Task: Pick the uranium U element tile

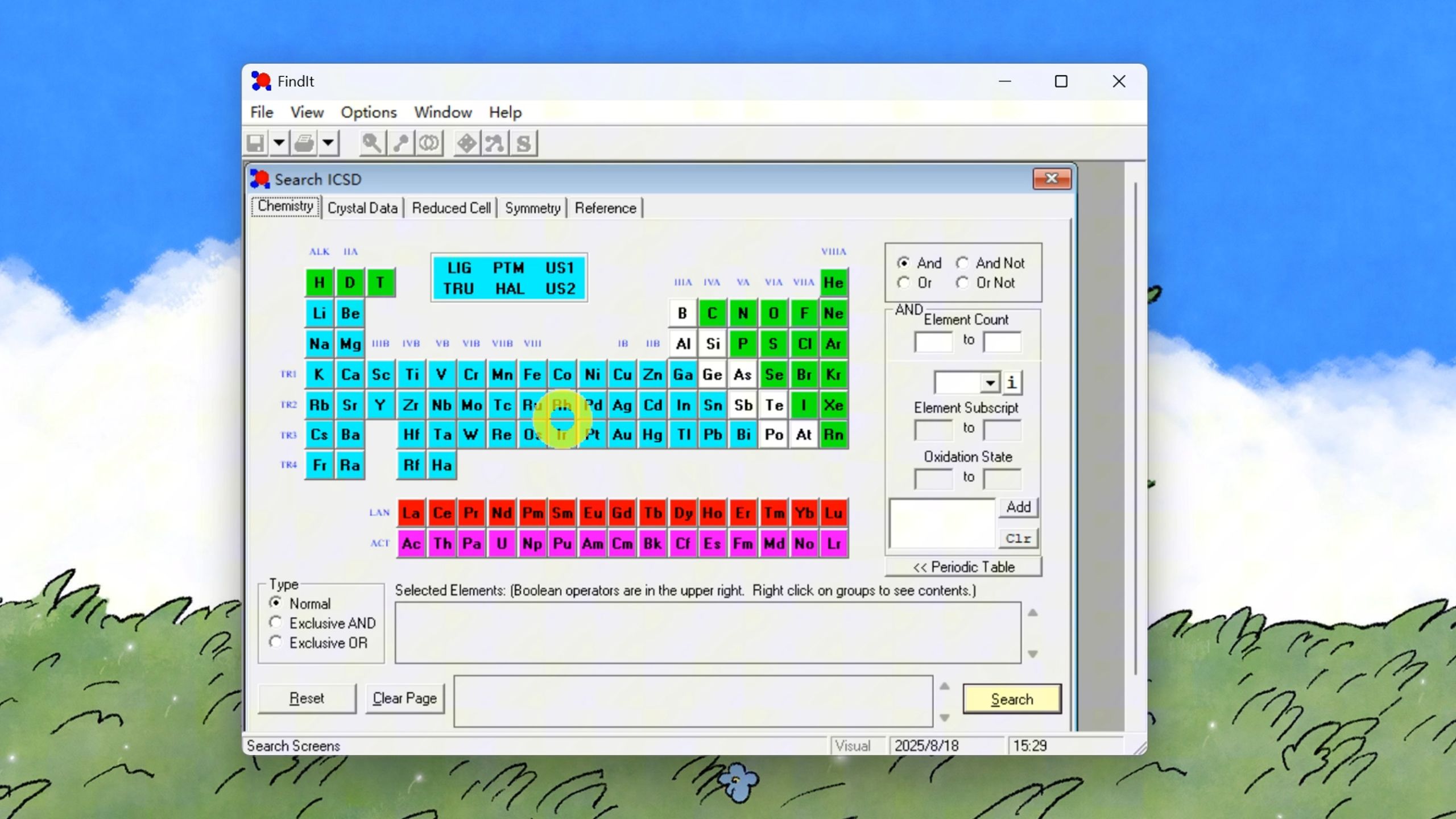Action: pos(502,544)
